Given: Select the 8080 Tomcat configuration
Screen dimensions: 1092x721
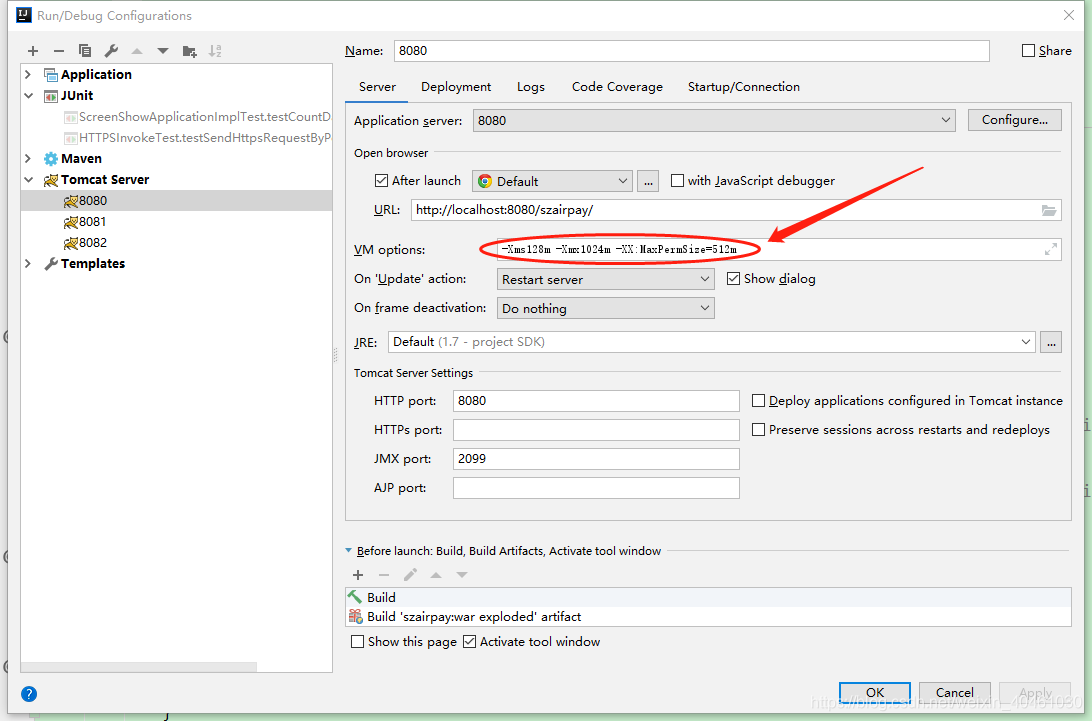Looking at the screenshot, I should (x=176, y=201).
